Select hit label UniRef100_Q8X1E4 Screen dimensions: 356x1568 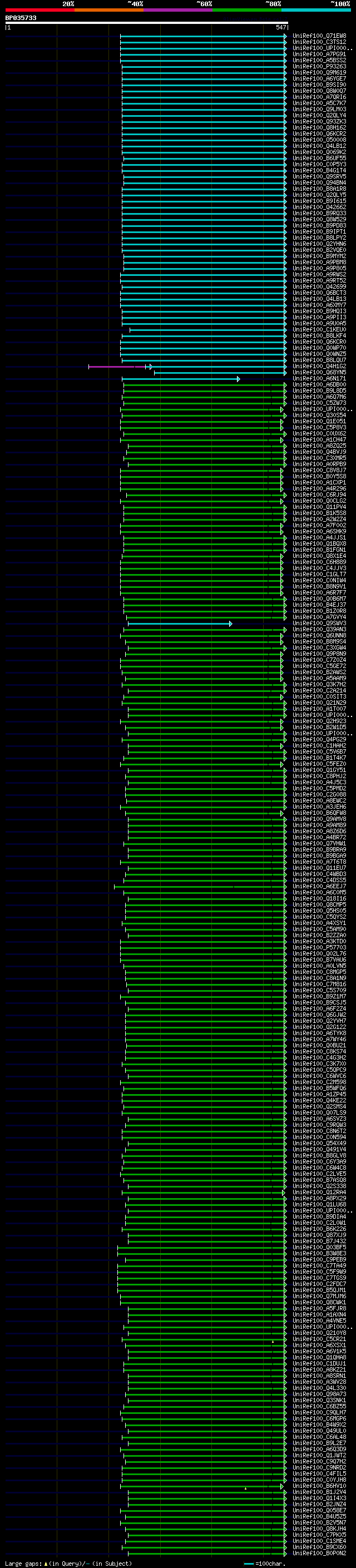[x=319, y=556]
